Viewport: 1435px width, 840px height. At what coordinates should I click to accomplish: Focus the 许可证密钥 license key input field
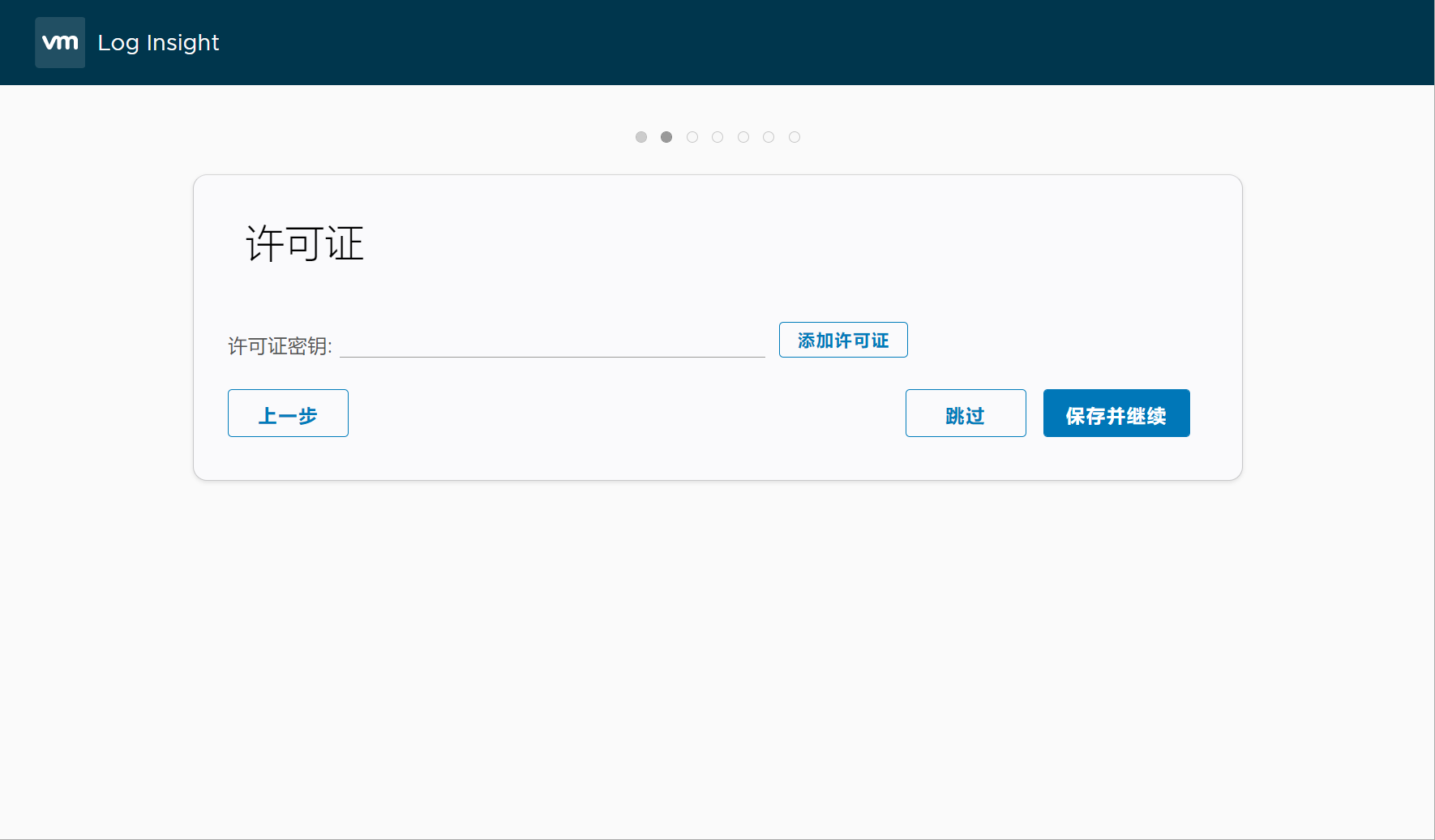pyautogui.click(x=551, y=345)
